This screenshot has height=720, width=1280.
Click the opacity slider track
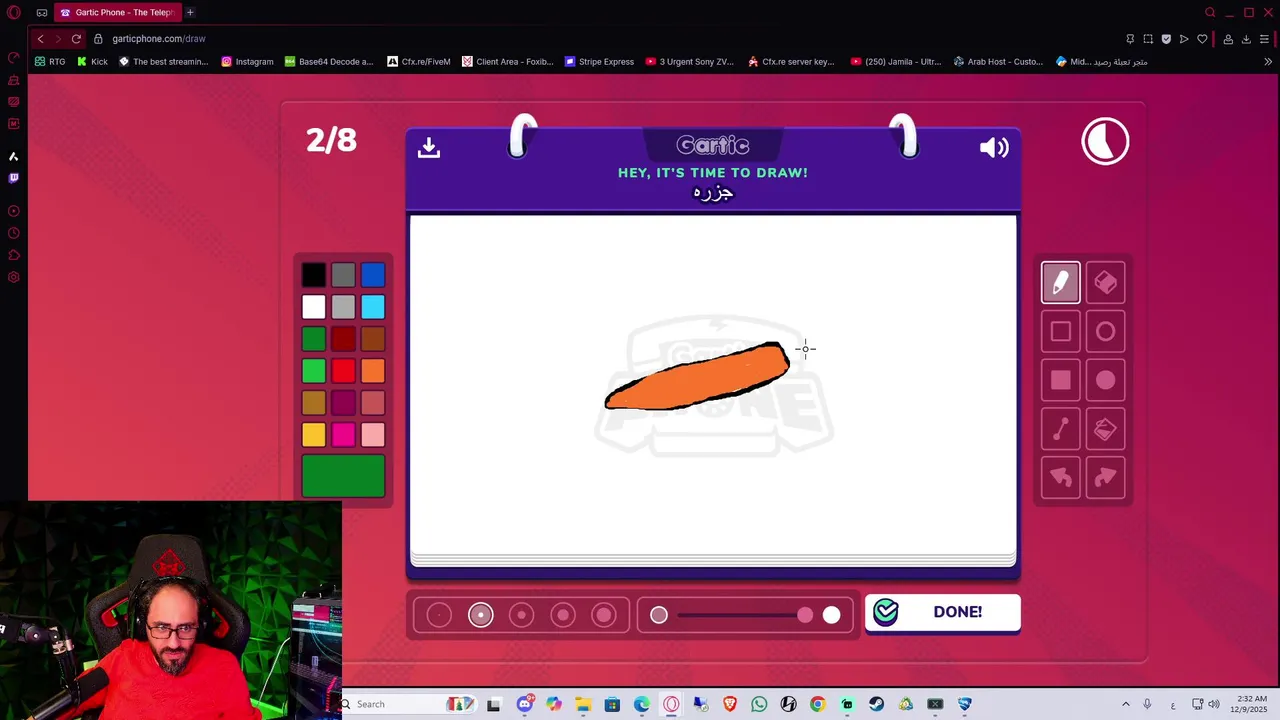[745, 615]
